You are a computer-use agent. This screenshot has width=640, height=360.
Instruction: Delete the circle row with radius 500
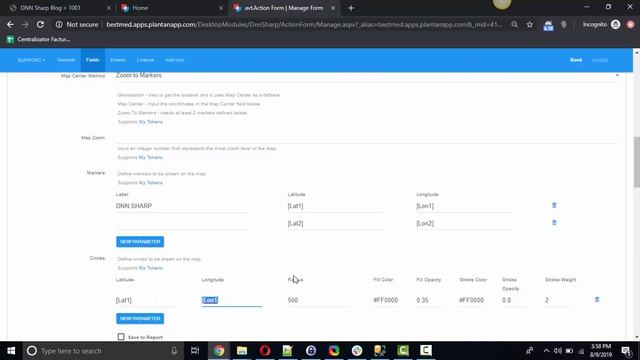(x=597, y=300)
